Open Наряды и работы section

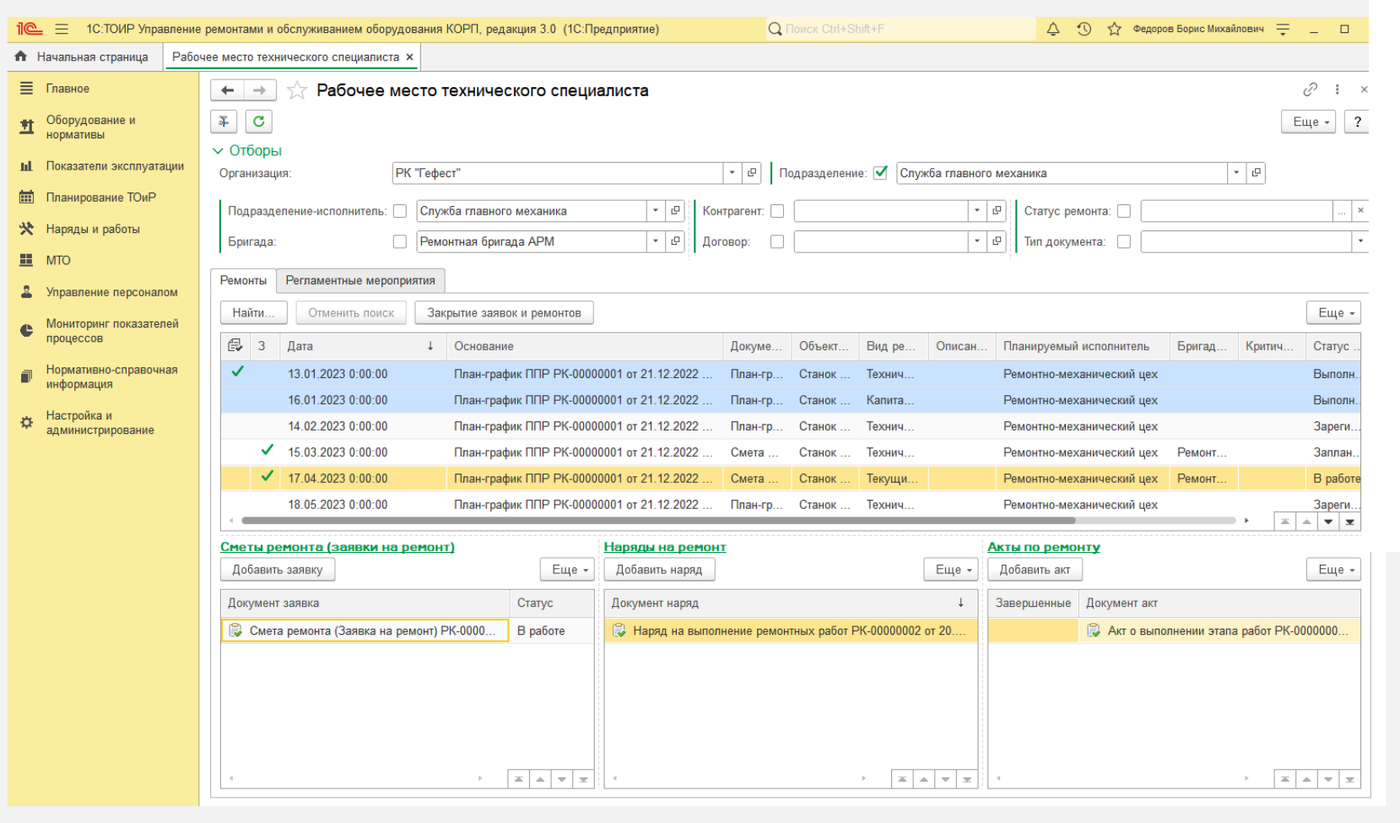pos(93,229)
